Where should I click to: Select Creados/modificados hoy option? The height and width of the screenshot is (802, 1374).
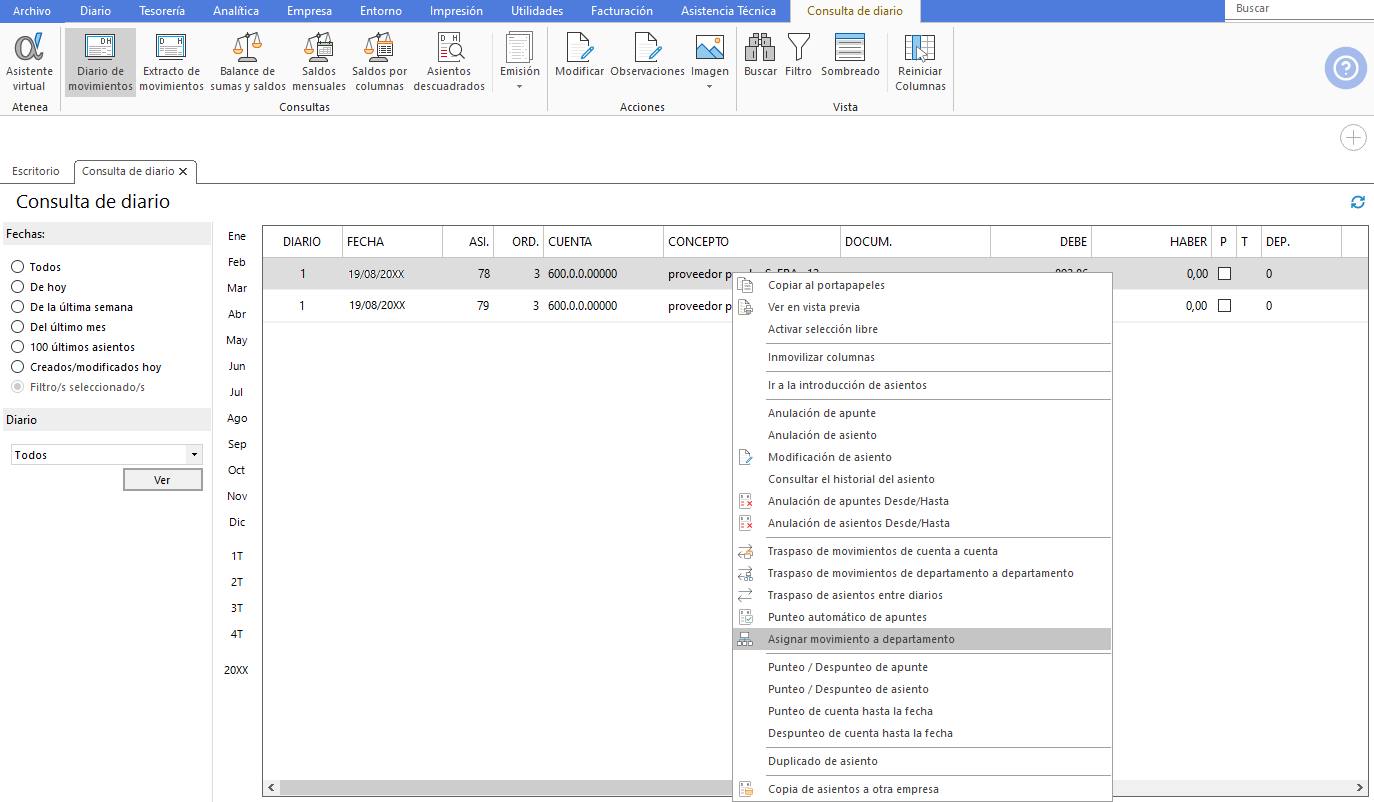point(17,367)
